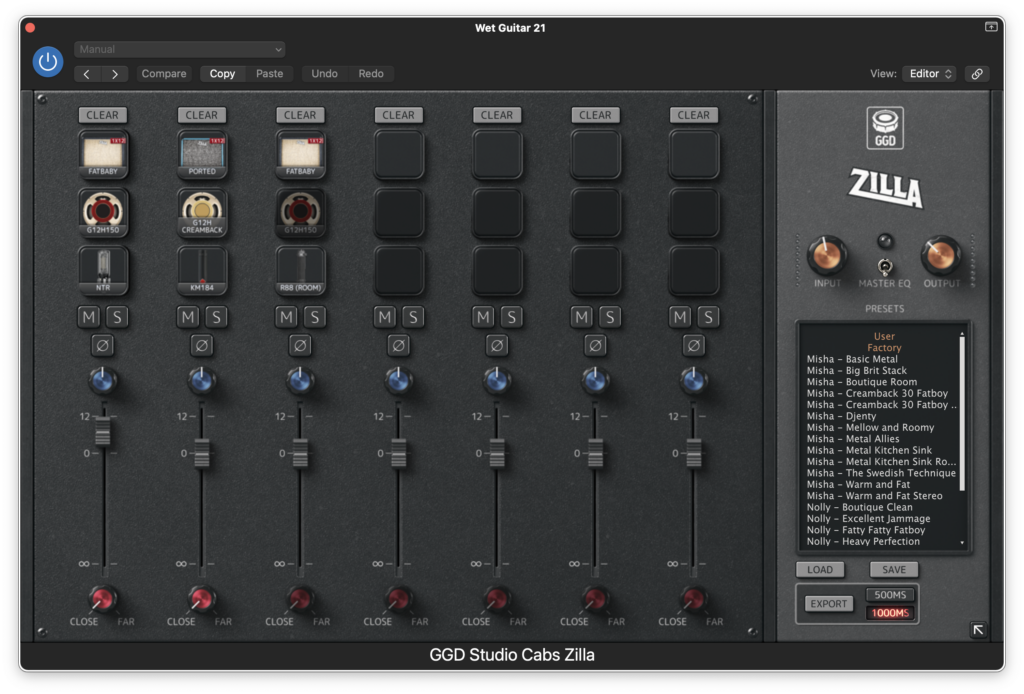Screen dimensions: 1024x694
Task: Clear channel 2 with its CLEAR button
Action: point(201,115)
